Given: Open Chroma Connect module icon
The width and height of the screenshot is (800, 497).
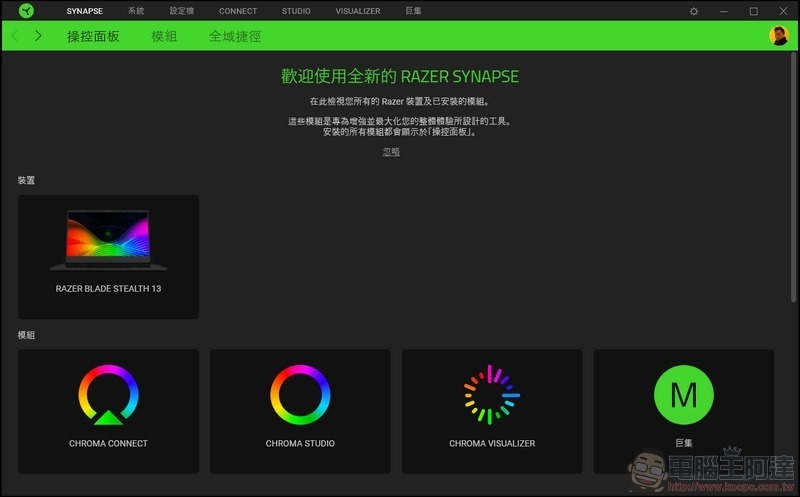Looking at the screenshot, I should coord(108,395).
